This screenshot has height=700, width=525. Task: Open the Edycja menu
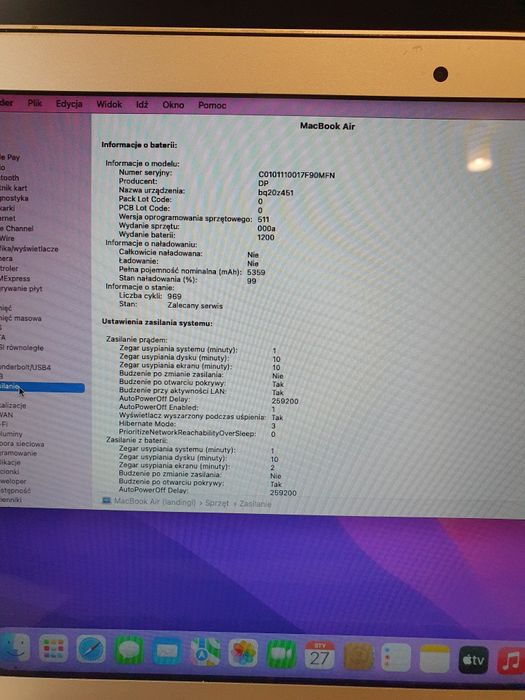(x=69, y=104)
